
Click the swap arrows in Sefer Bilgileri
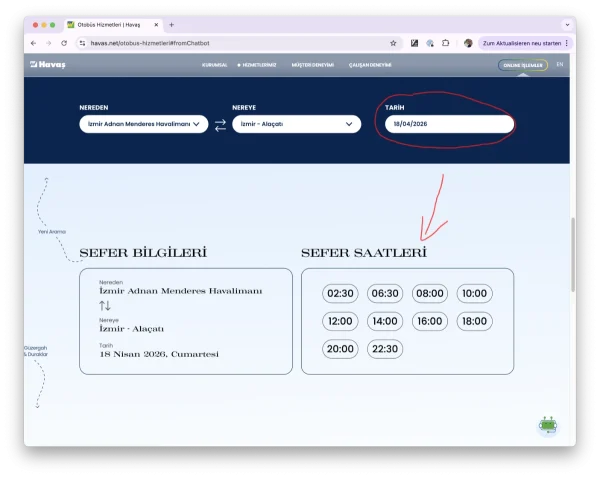click(105, 305)
